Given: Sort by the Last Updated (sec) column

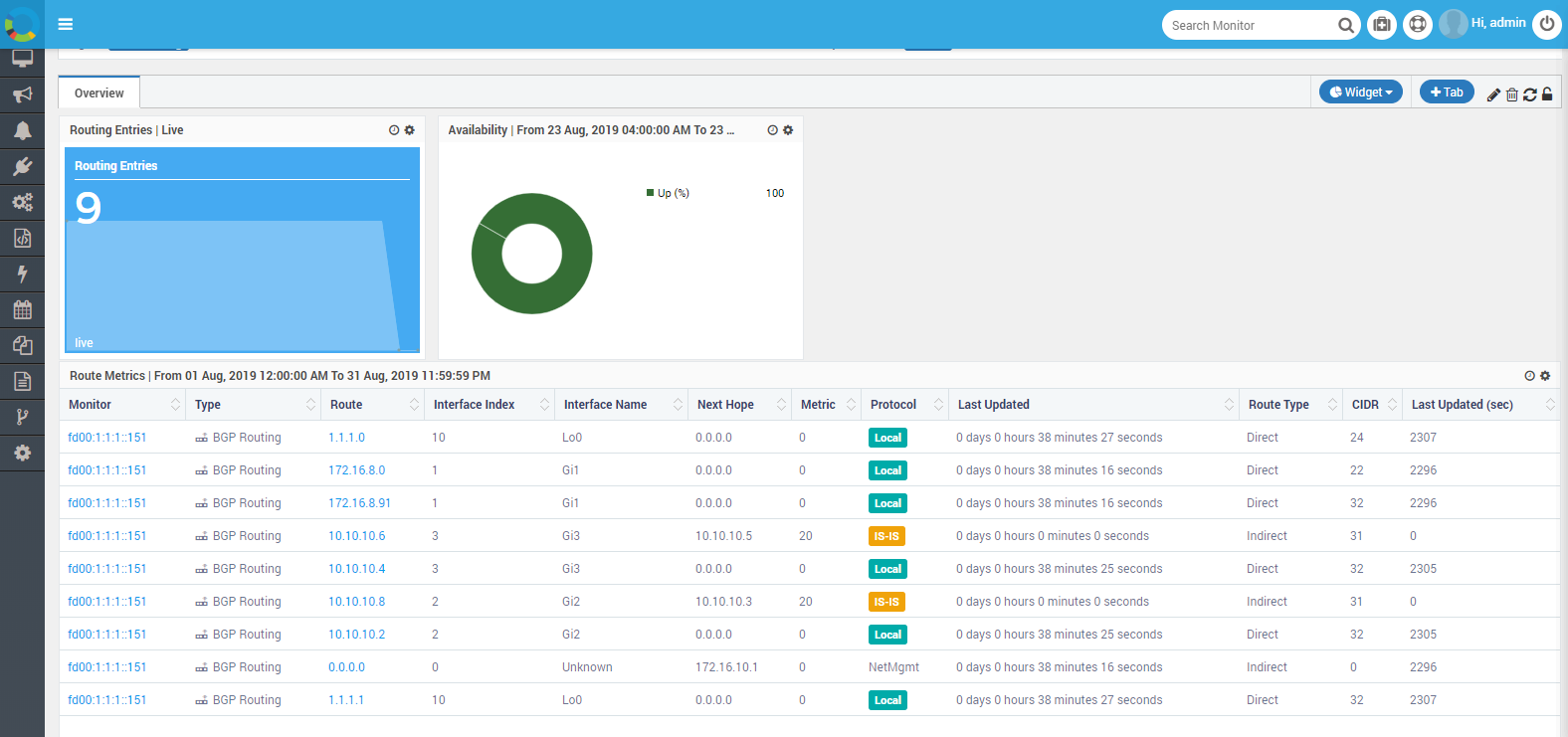Looking at the screenshot, I should [x=1480, y=405].
